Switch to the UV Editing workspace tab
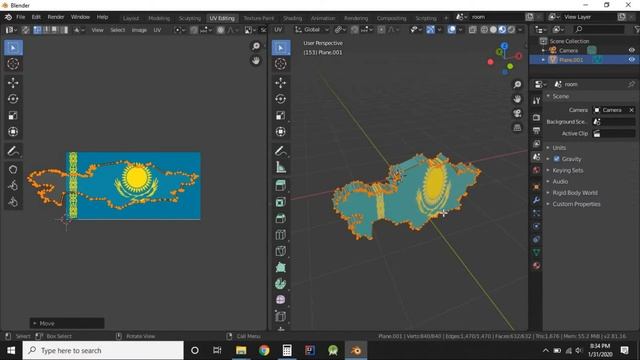The image size is (640, 360). pyautogui.click(x=222, y=18)
